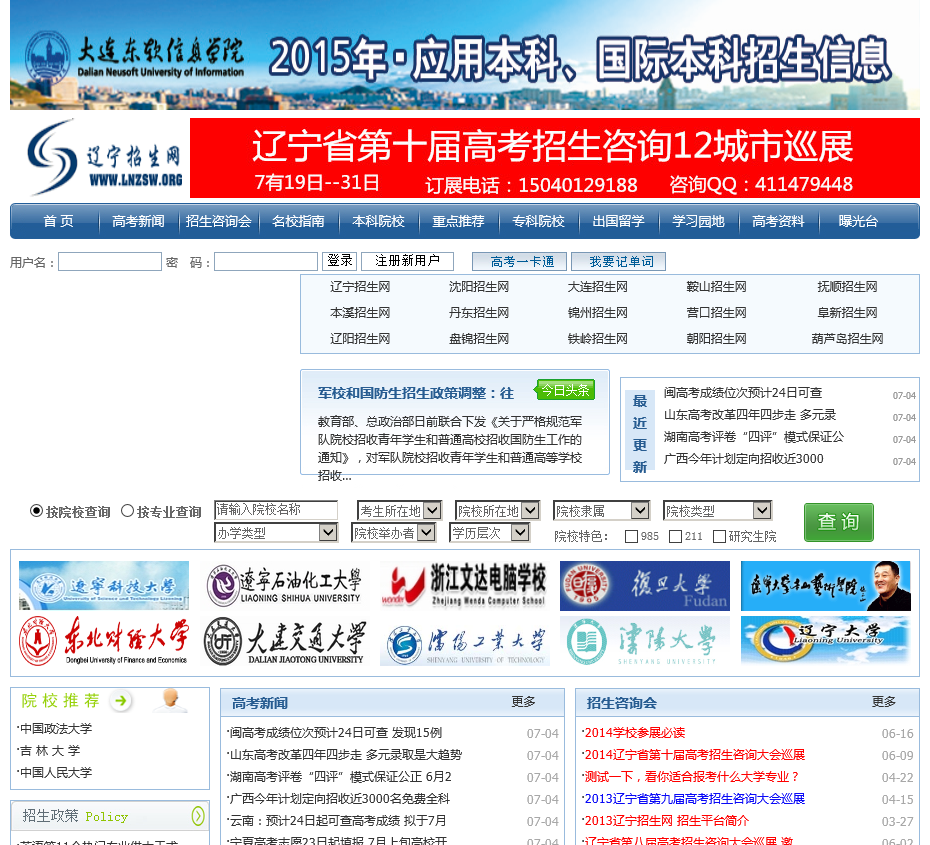Open headline 军校和国防生招生政策调整
Screen dimensions: 930x845
(x=416, y=393)
